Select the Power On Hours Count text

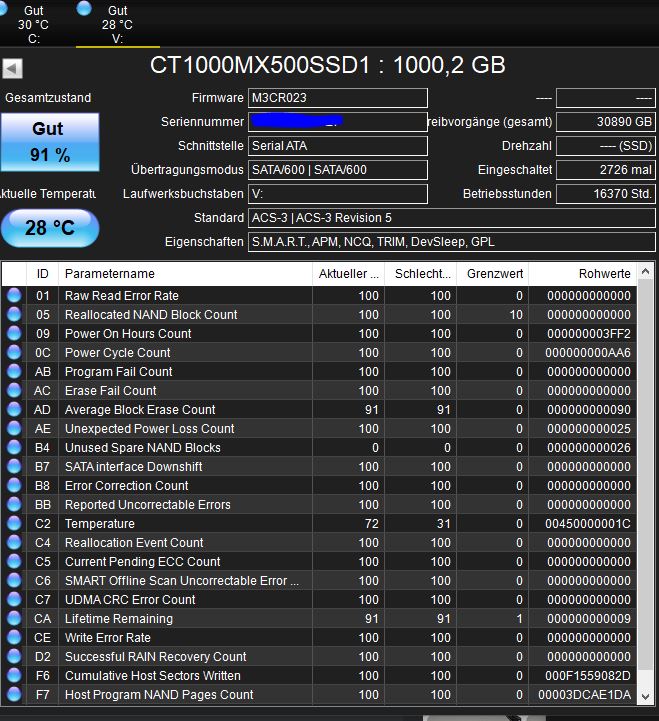[128, 333]
